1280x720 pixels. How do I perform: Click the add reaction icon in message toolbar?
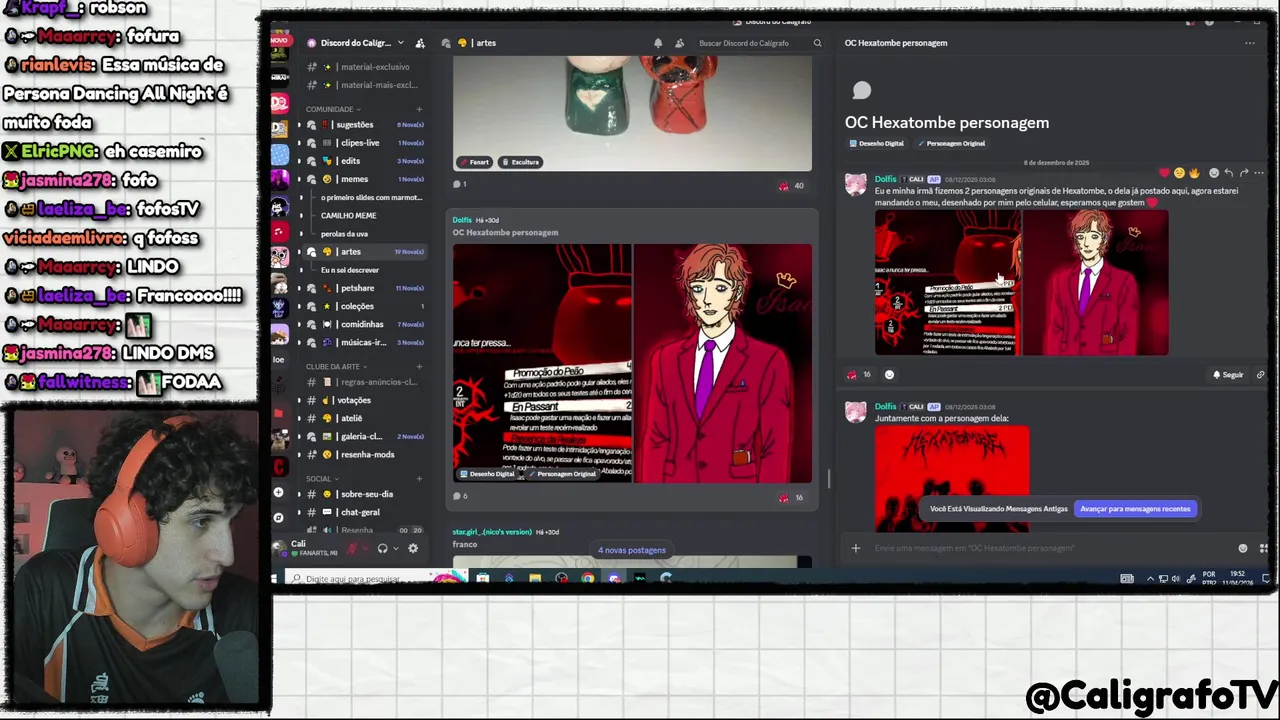tap(1214, 173)
